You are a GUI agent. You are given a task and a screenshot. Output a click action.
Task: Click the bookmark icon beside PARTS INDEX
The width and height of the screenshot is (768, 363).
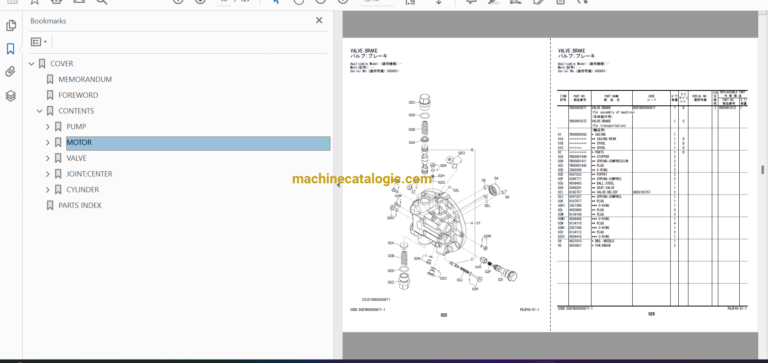[50, 205]
